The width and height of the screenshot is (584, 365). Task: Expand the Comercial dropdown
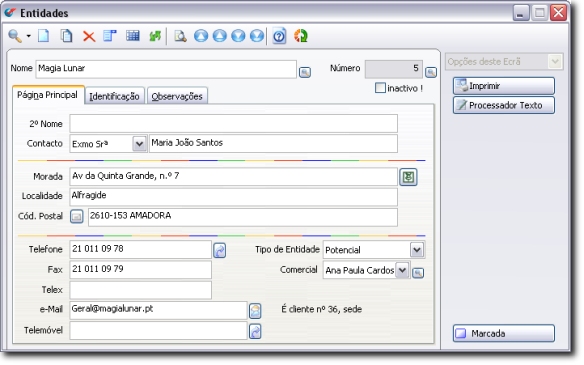(402, 270)
